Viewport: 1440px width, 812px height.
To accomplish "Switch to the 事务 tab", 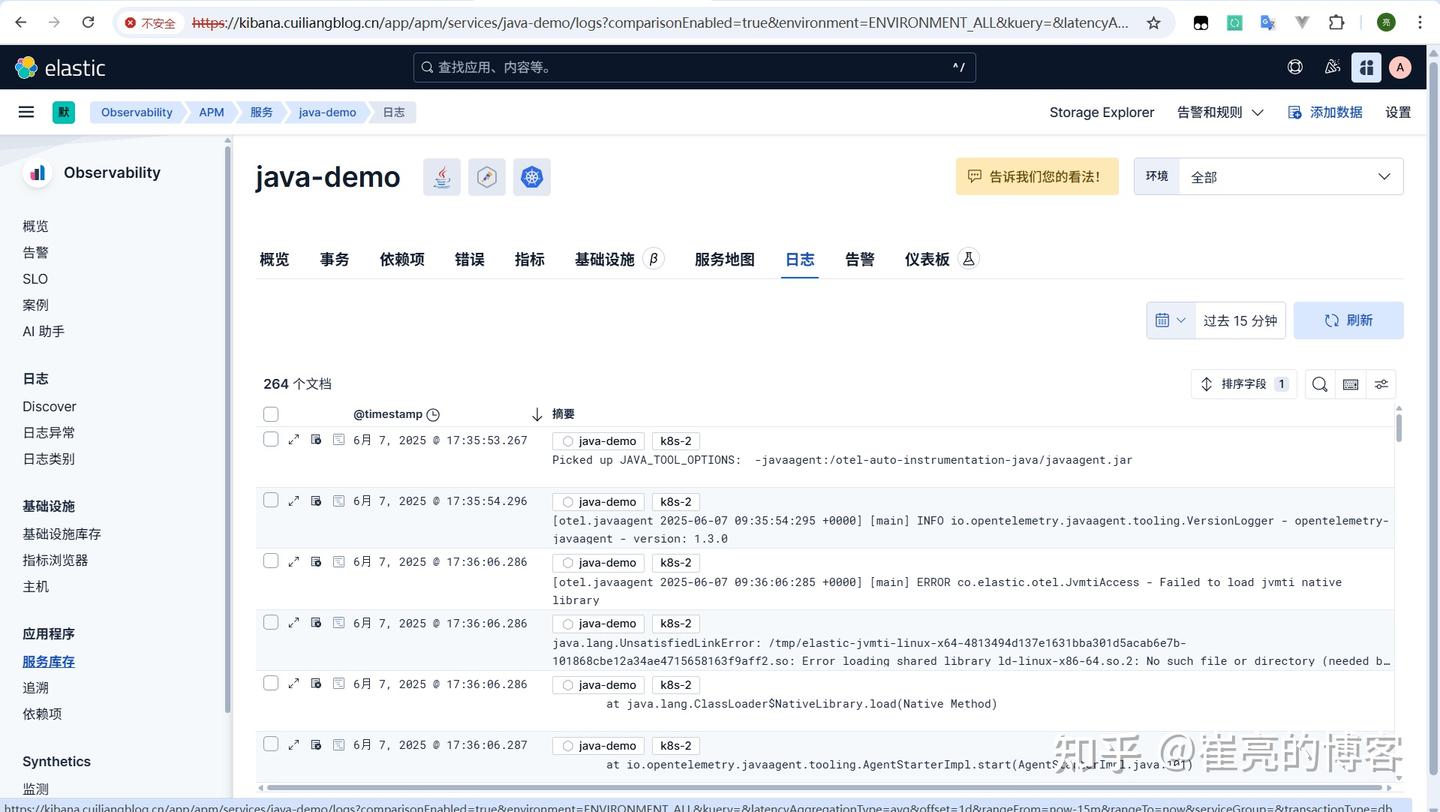I will point(334,259).
